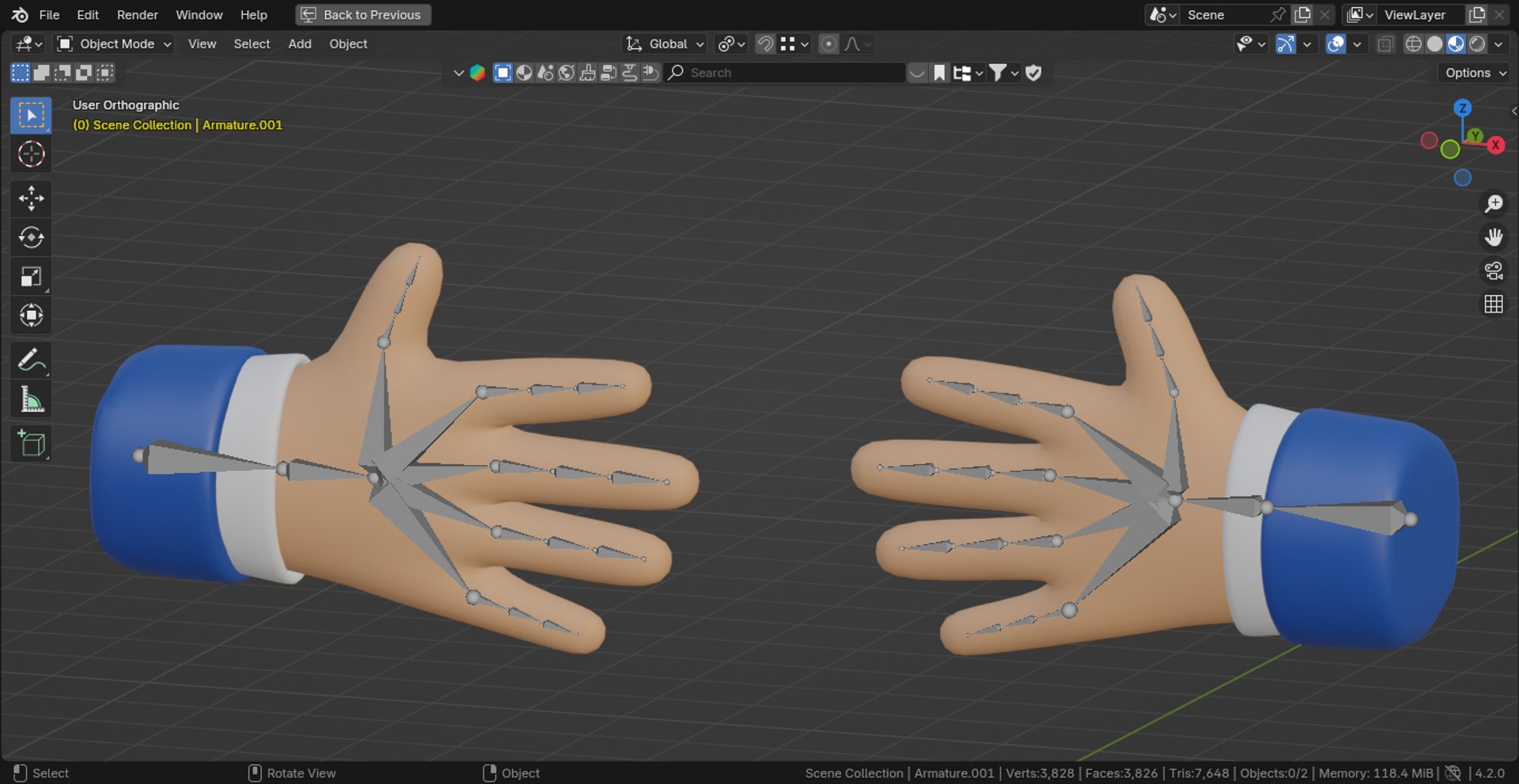Activate the Rotate tool
1519x784 pixels.
pos(31,237)
